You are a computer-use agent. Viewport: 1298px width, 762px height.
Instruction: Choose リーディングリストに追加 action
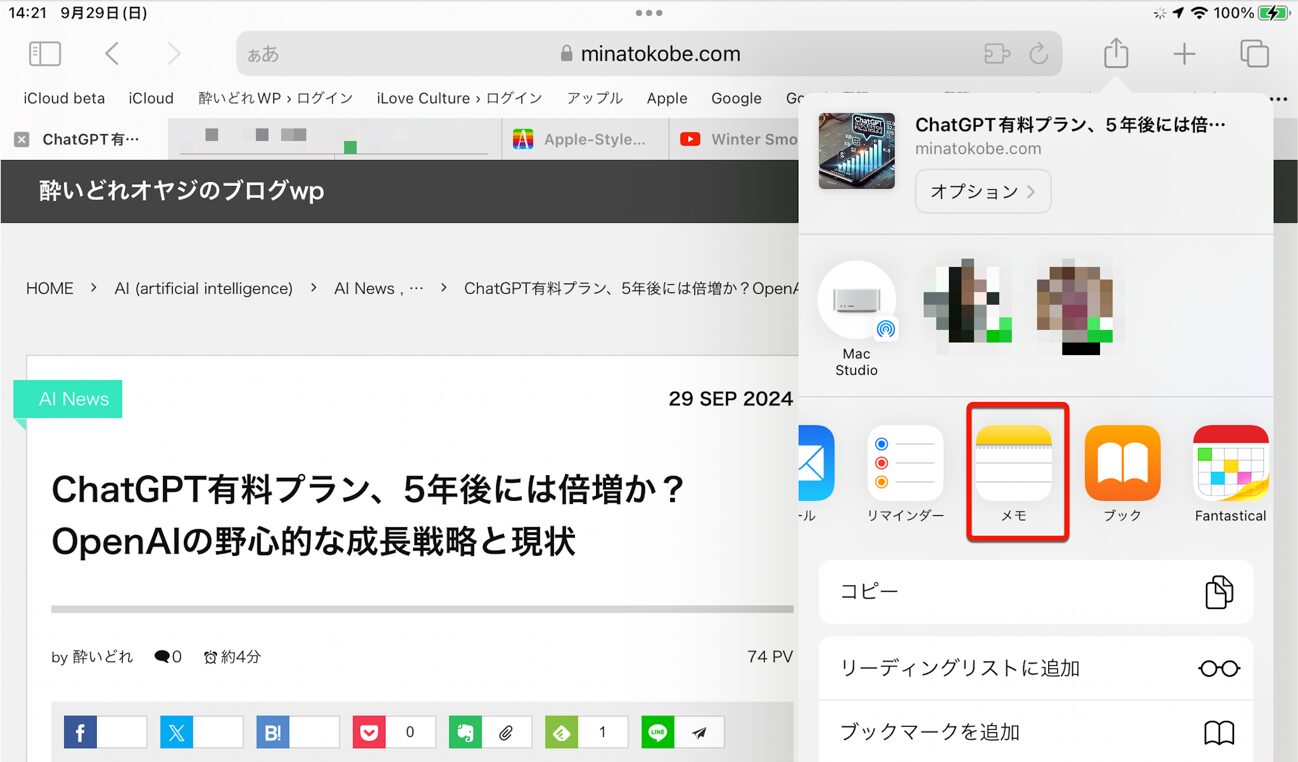pyautogui.click(x=1035, y=668)
